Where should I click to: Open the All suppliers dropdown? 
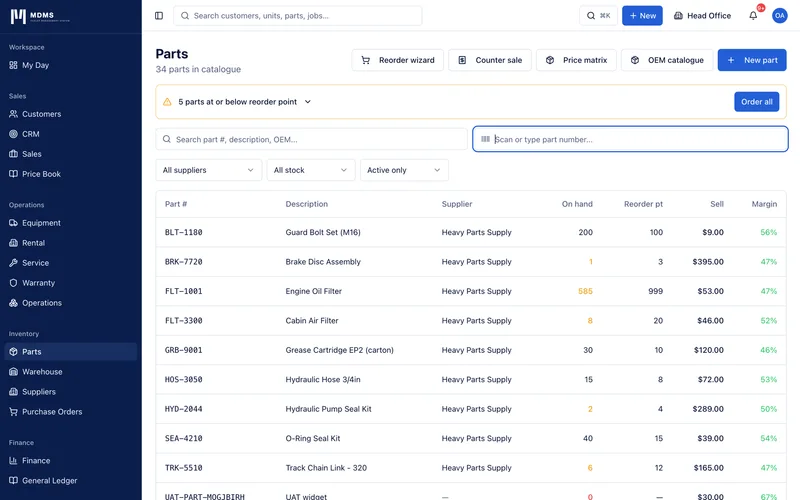tap(208, 170)
